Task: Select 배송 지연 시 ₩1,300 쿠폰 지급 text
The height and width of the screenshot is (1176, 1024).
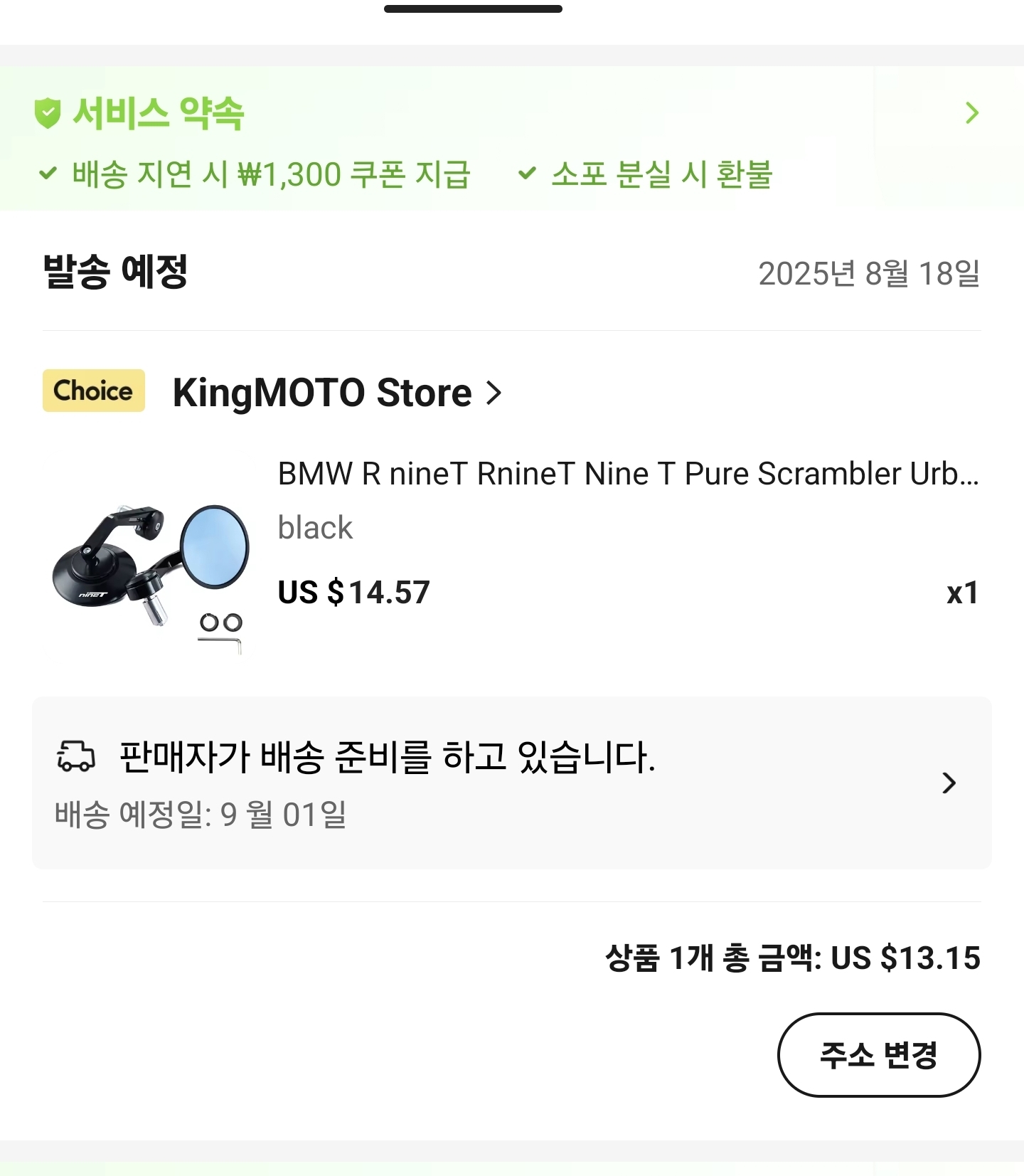Action: 271,174
